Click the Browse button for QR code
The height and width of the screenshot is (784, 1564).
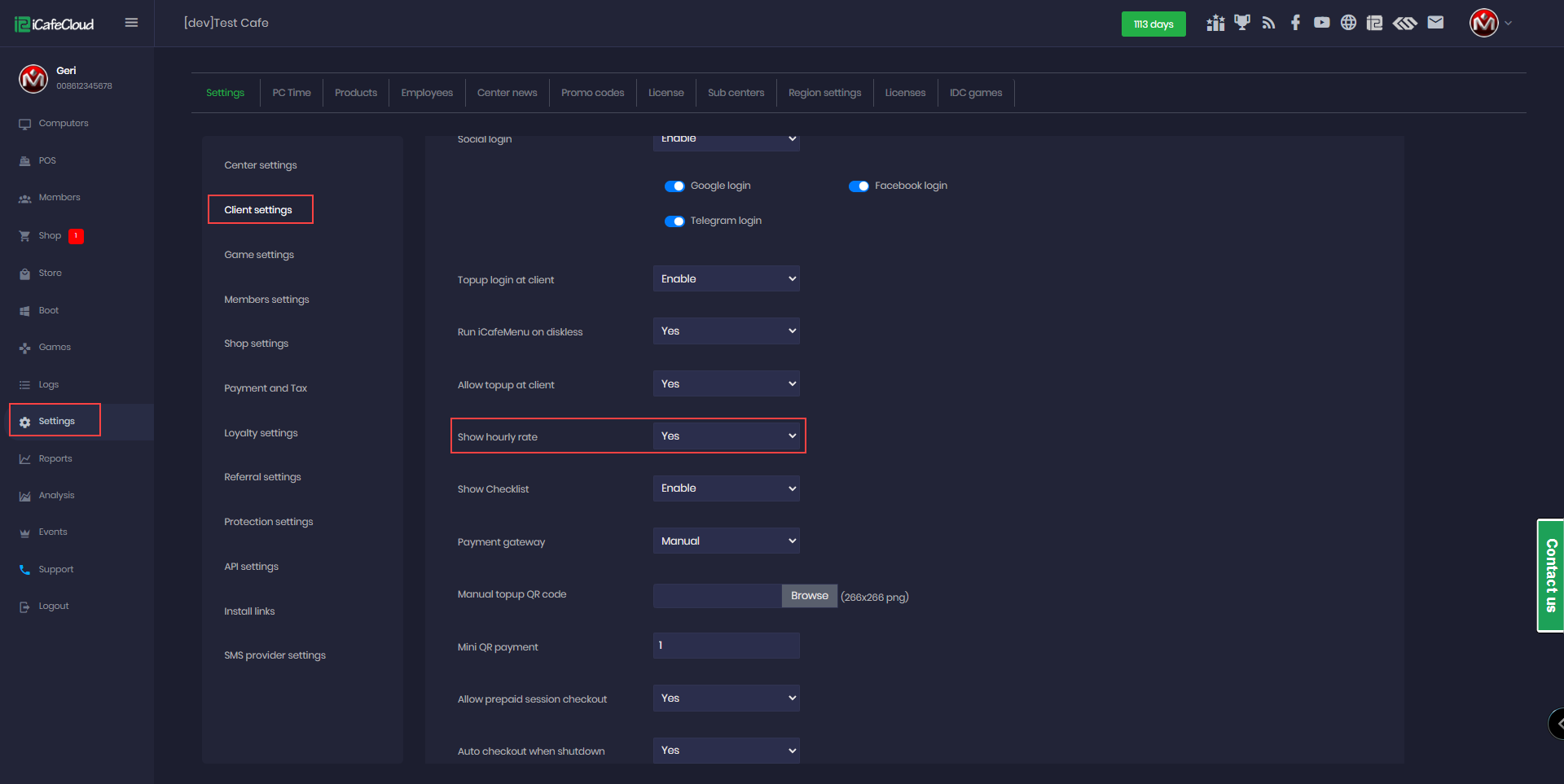809,596
